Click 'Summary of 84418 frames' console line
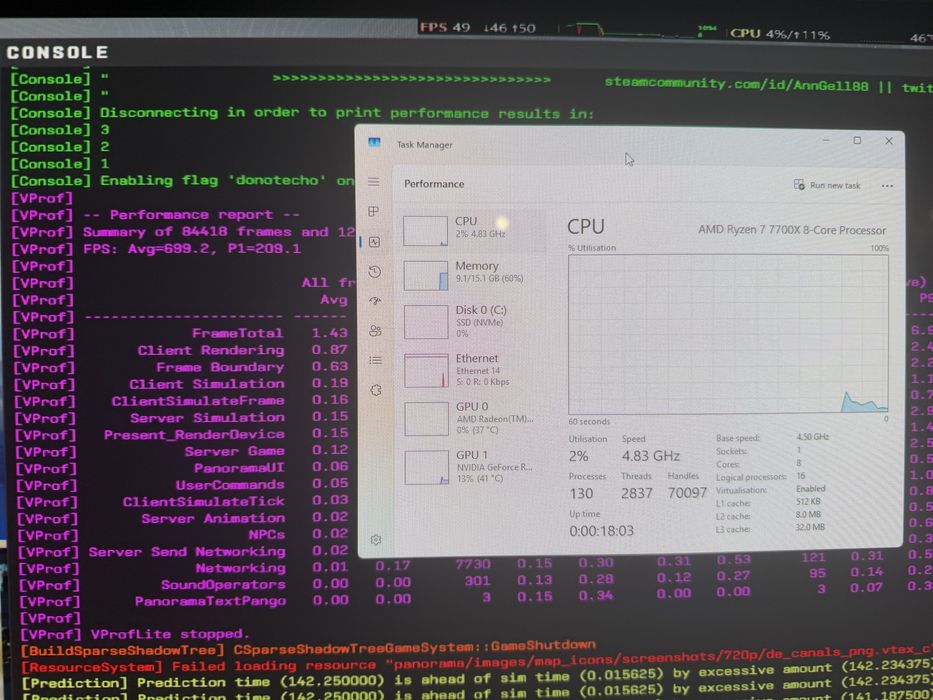The image size is (933, 700). pos(219,232)
